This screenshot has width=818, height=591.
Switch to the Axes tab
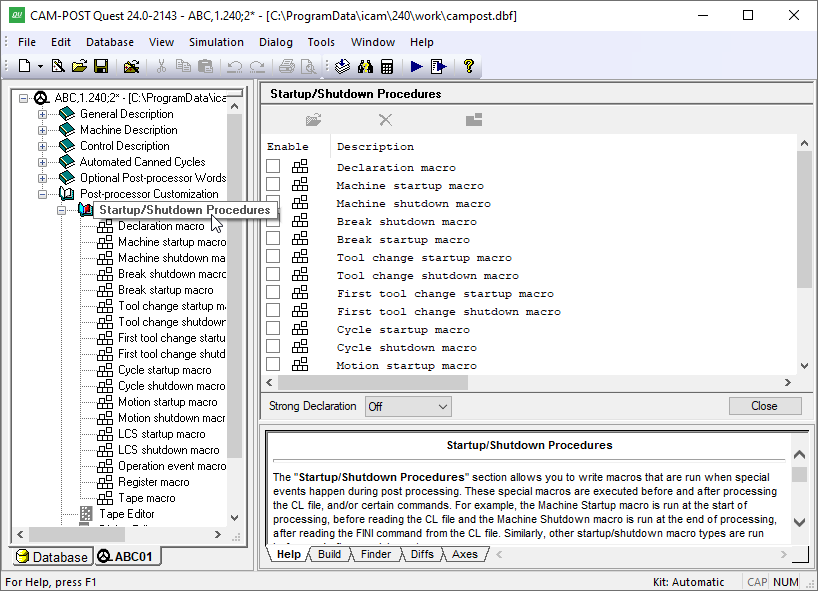(x=464, y=554)
